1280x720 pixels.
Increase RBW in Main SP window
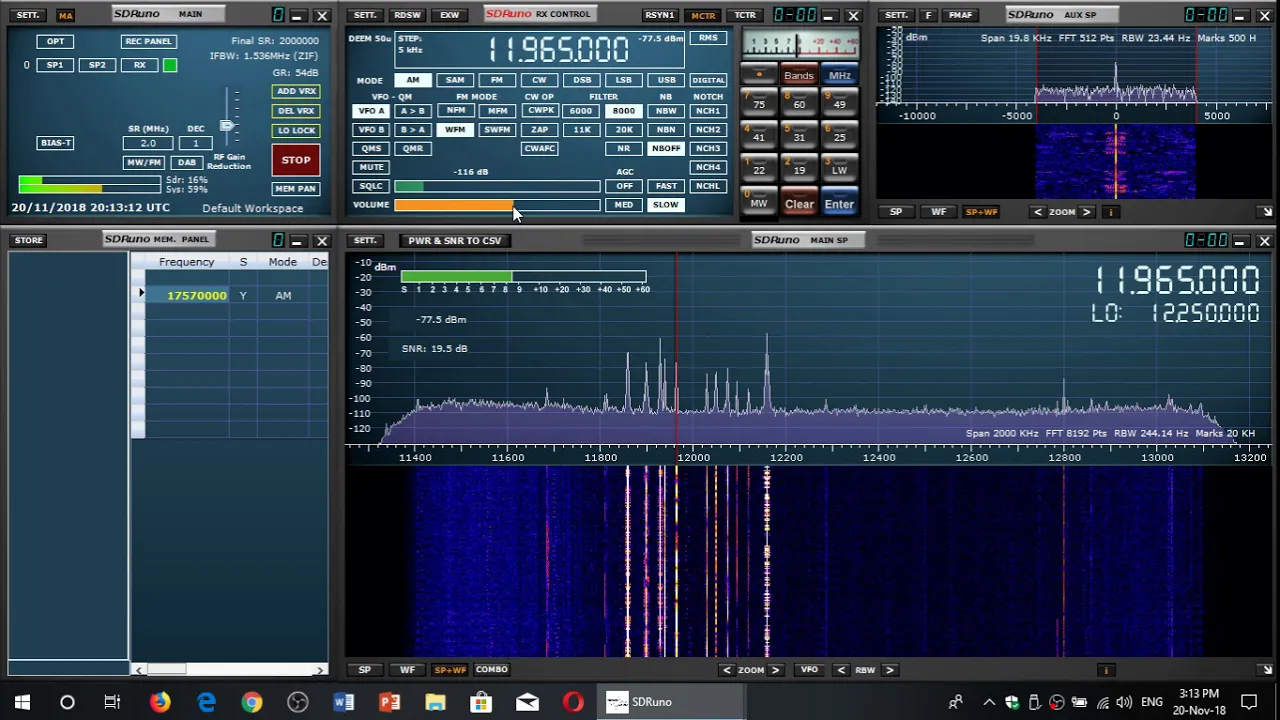889,670
